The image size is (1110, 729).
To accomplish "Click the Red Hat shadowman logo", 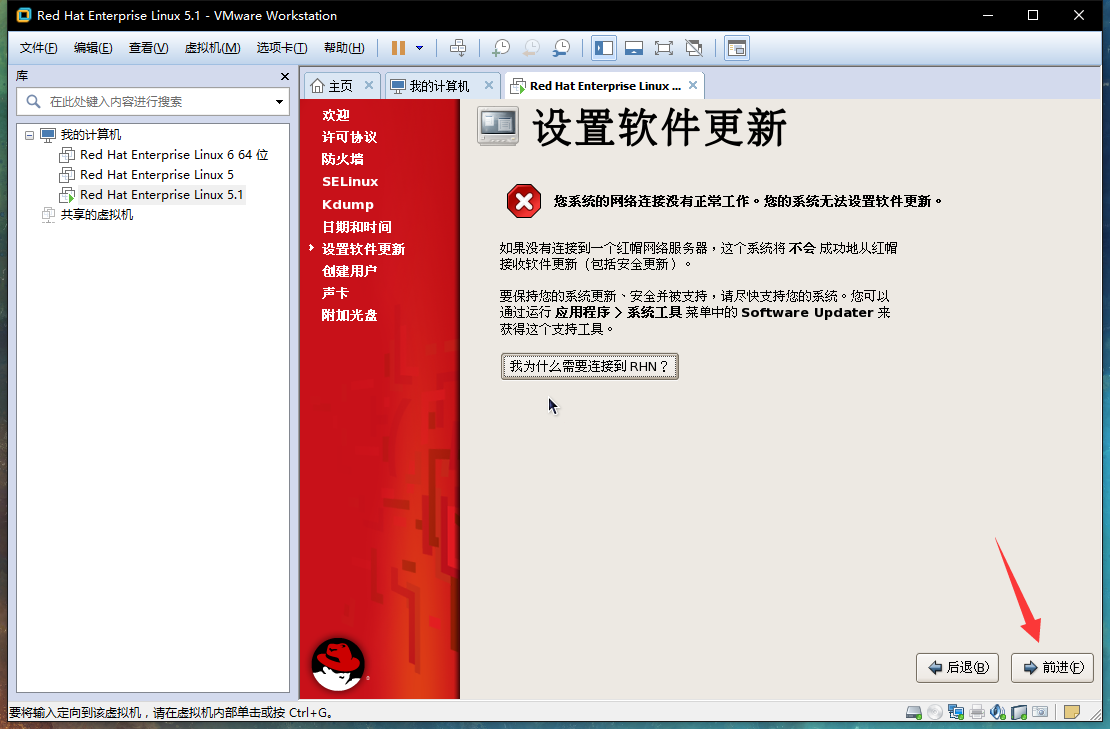I will click(338, 665).
